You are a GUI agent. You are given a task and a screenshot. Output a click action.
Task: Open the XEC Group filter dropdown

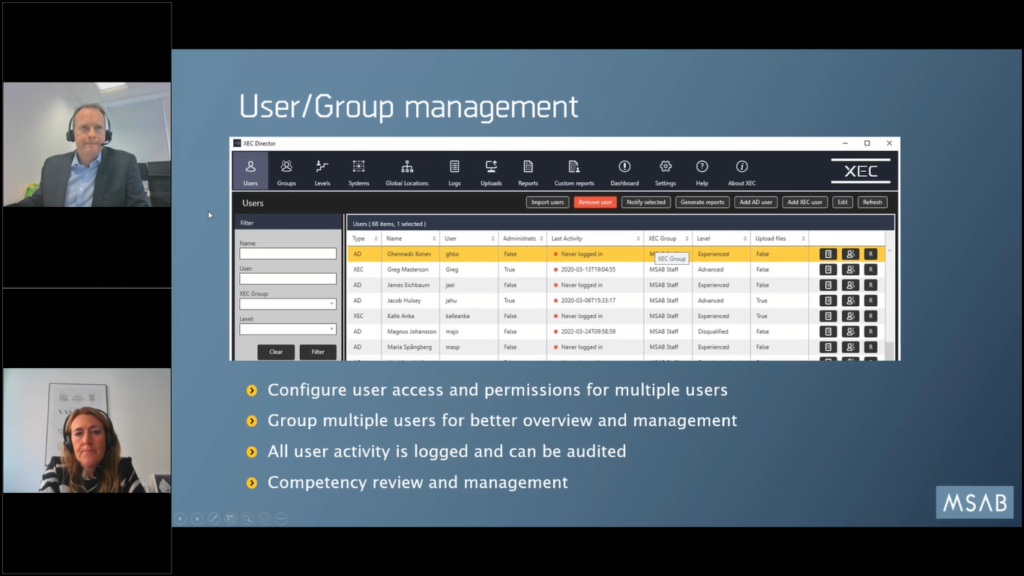point(288,304)
